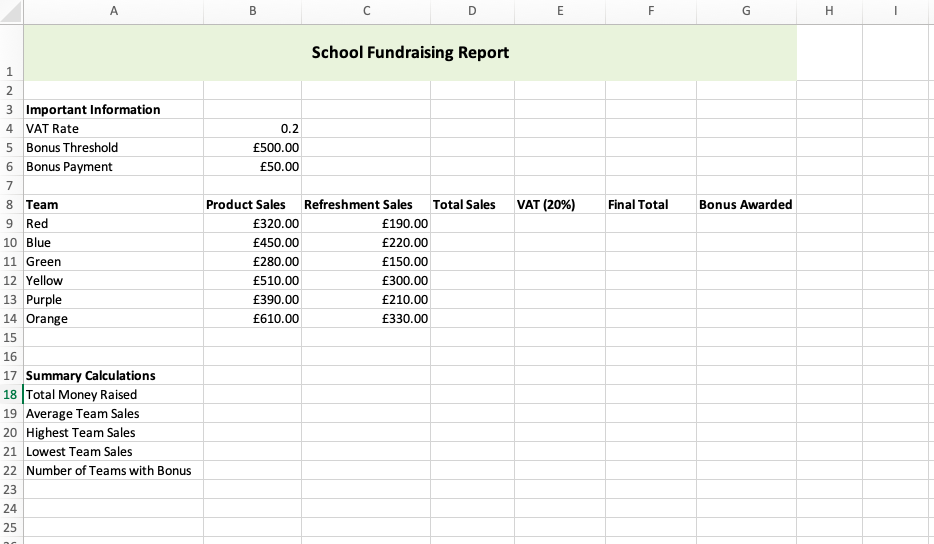
Task: Select the Bonus Threshold £500.00 cell
Action: [x=252, y=148]
